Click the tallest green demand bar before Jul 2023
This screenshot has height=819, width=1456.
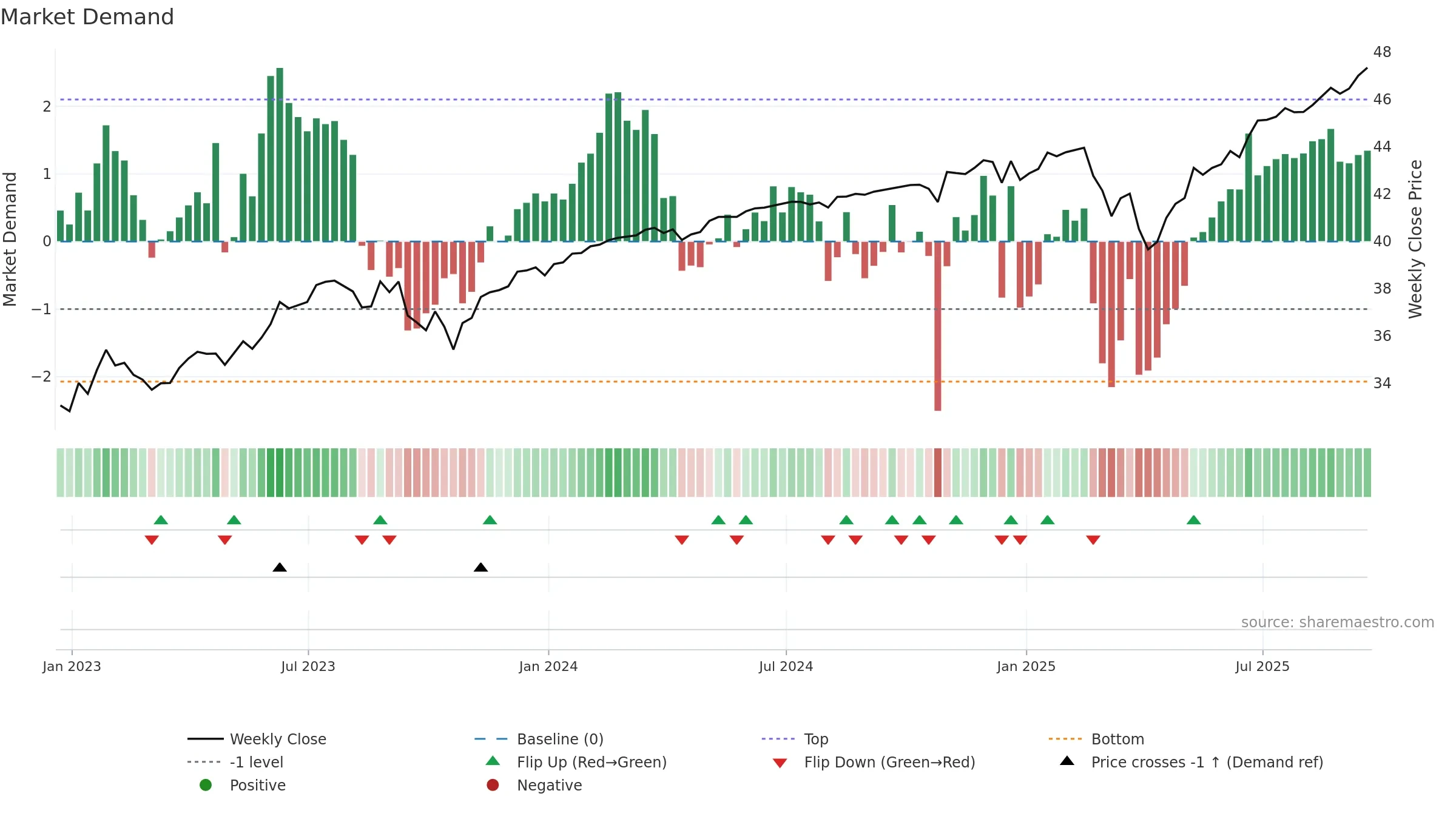tap(280, 155)
